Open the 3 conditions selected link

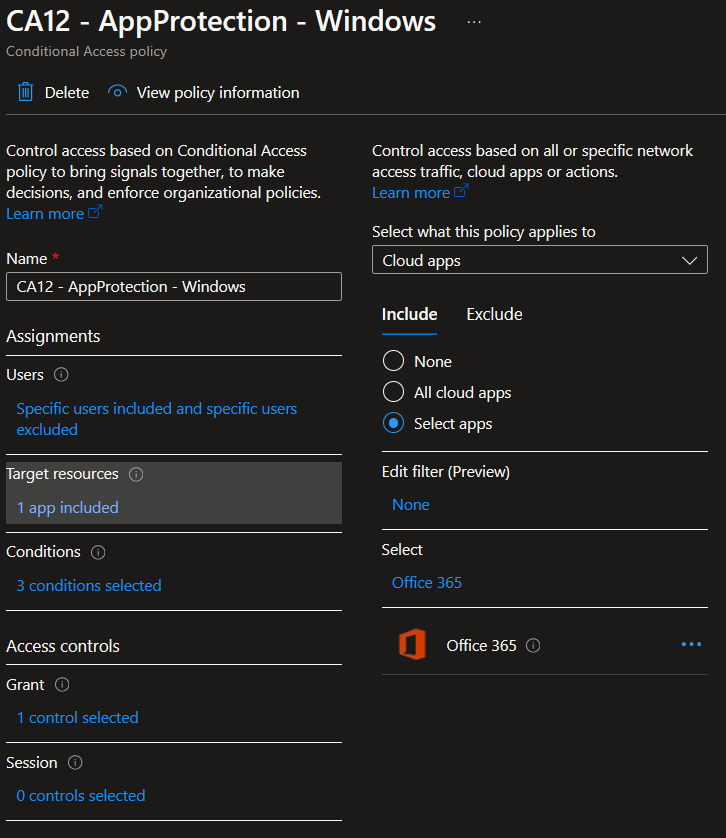coord(89,586)
